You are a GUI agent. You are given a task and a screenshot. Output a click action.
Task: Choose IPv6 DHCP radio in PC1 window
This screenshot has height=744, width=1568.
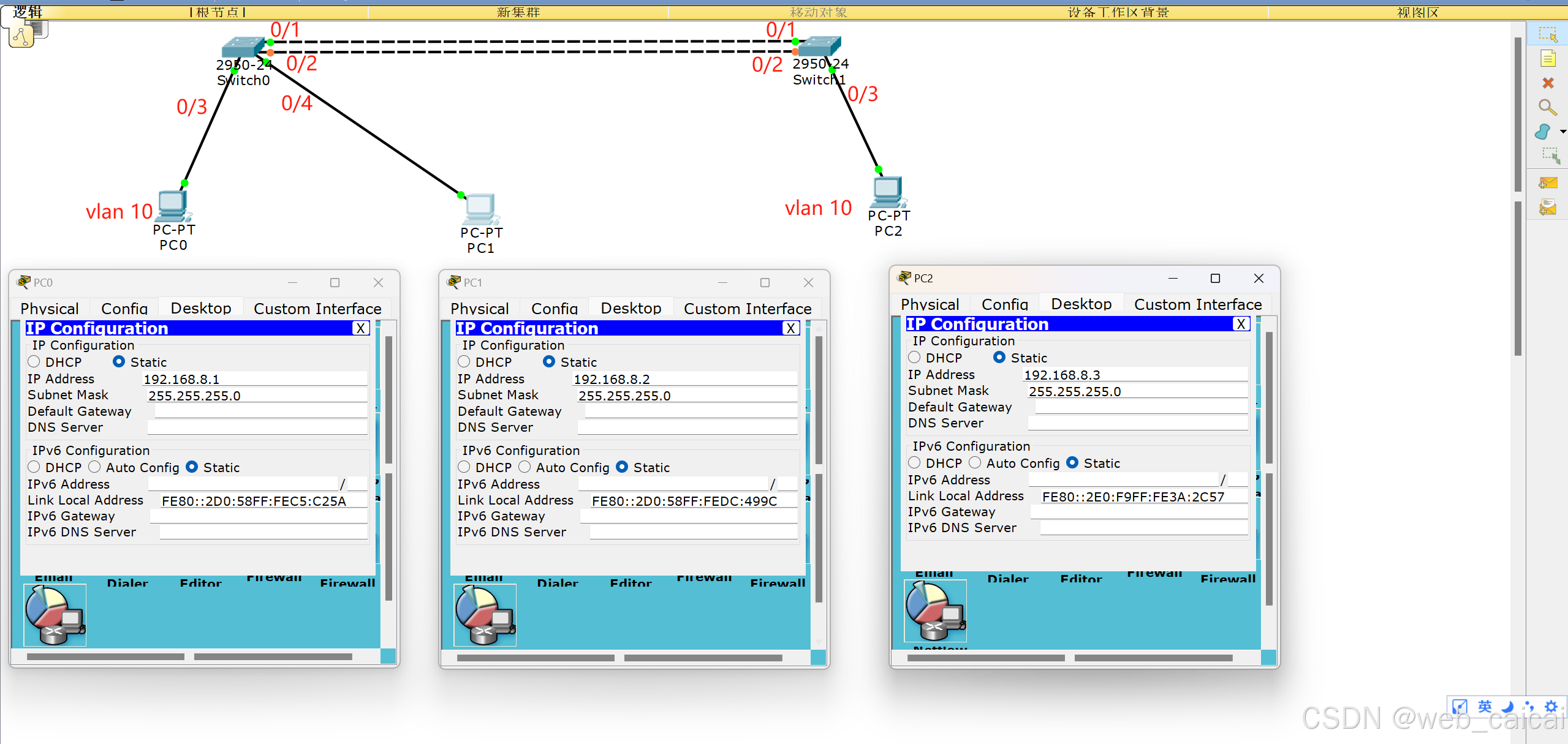(x=464, y=467)
